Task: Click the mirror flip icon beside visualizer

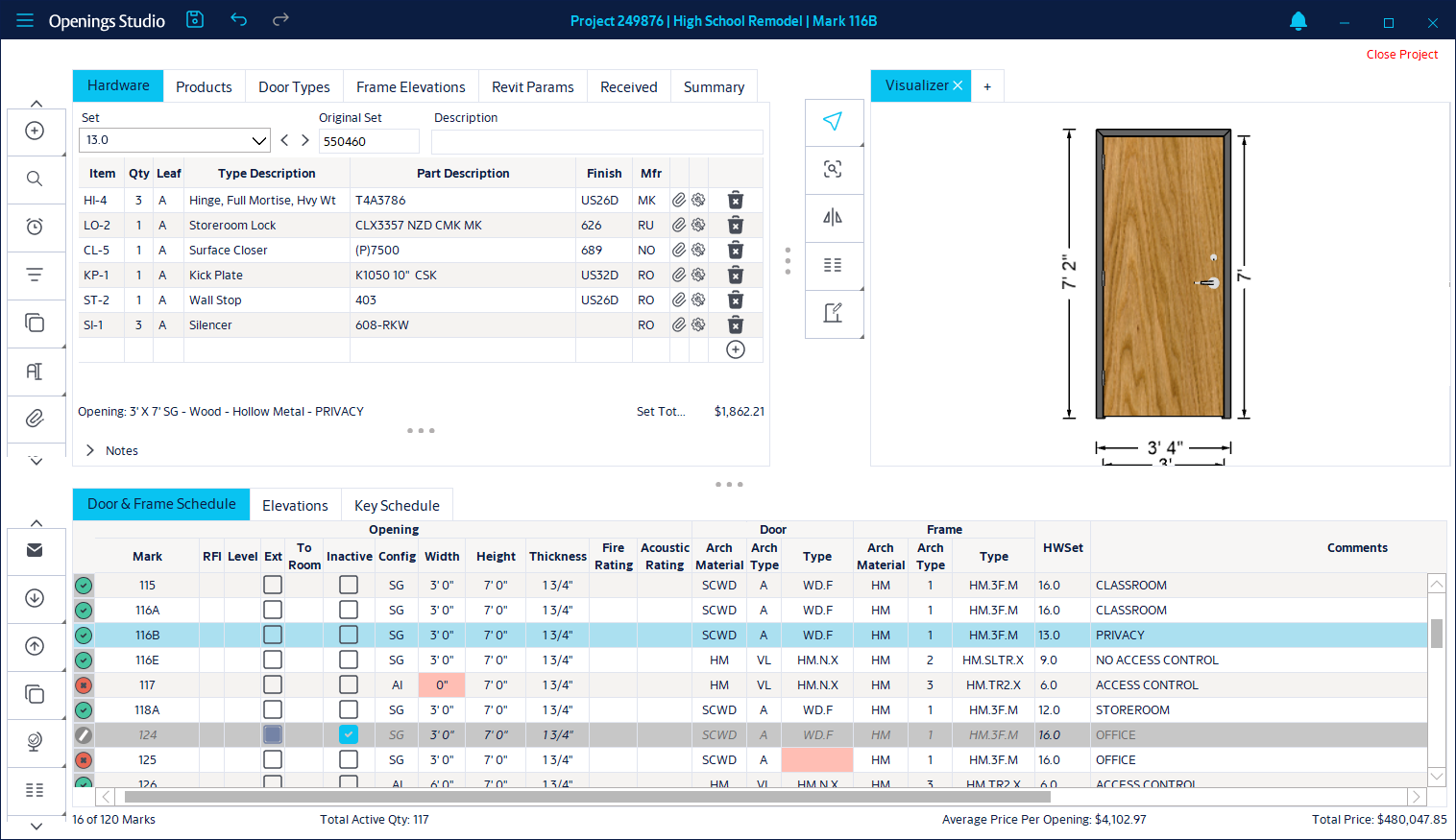Action: (x=833, y=217)
